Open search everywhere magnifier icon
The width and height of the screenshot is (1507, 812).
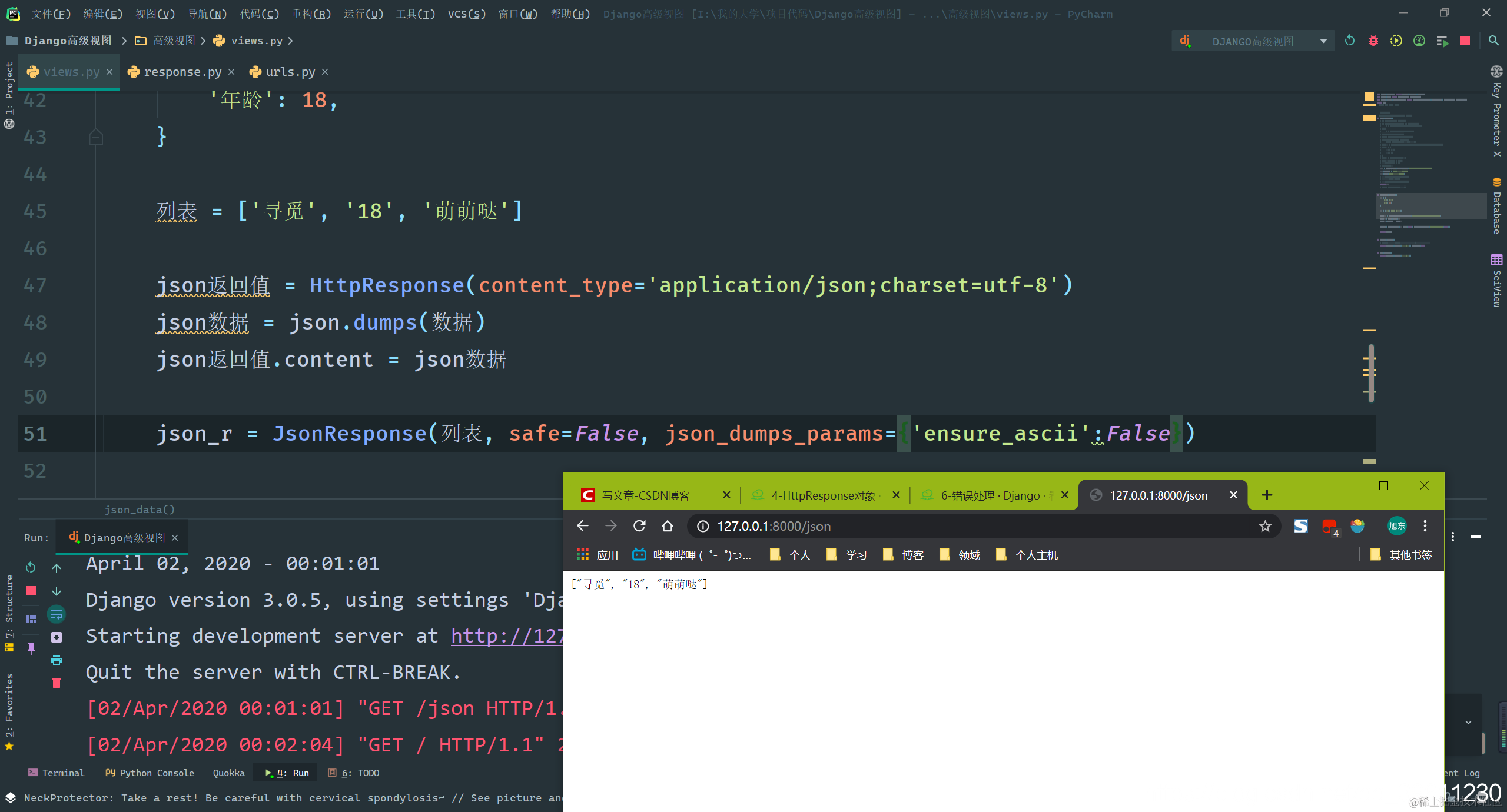(x=1493, y=41)
